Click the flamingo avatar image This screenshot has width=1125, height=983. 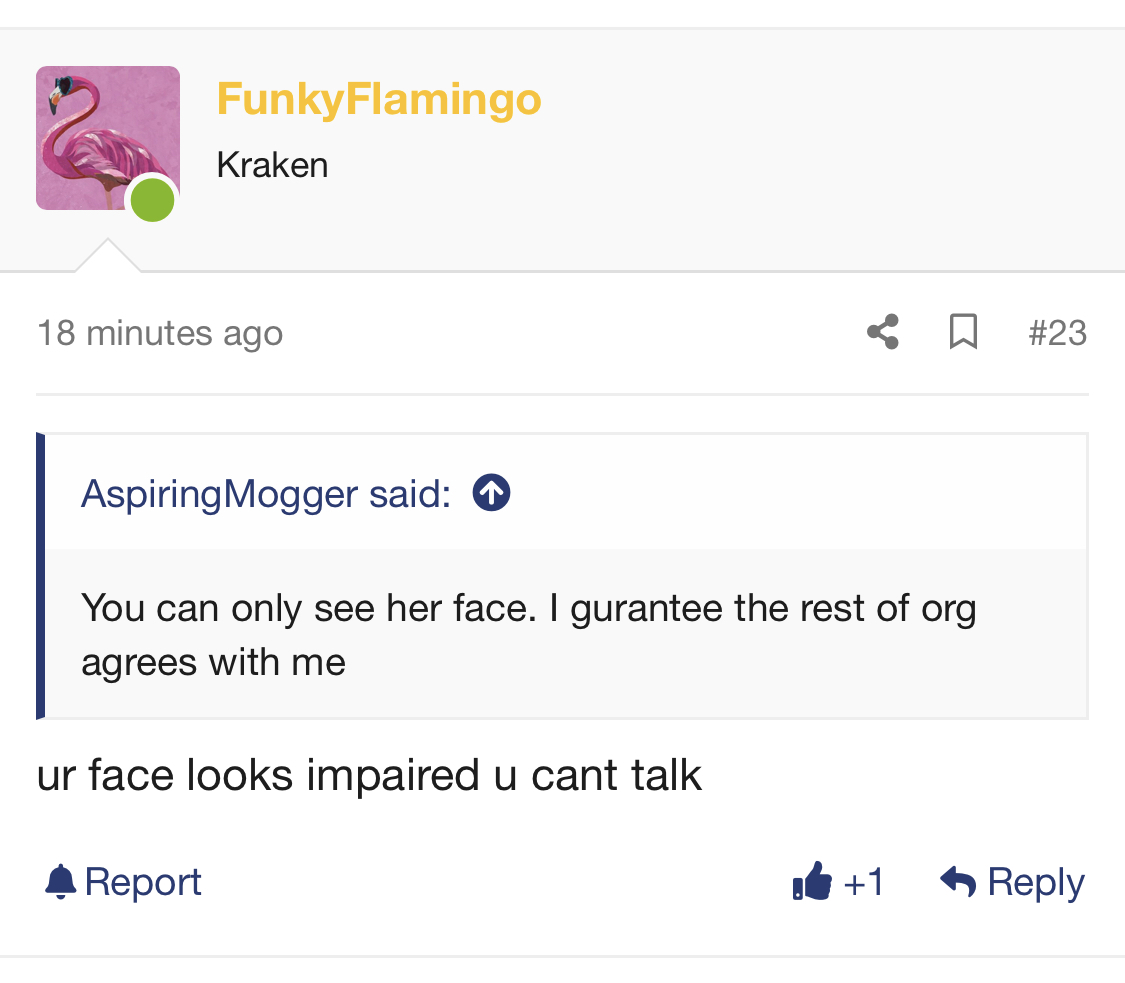108,138
